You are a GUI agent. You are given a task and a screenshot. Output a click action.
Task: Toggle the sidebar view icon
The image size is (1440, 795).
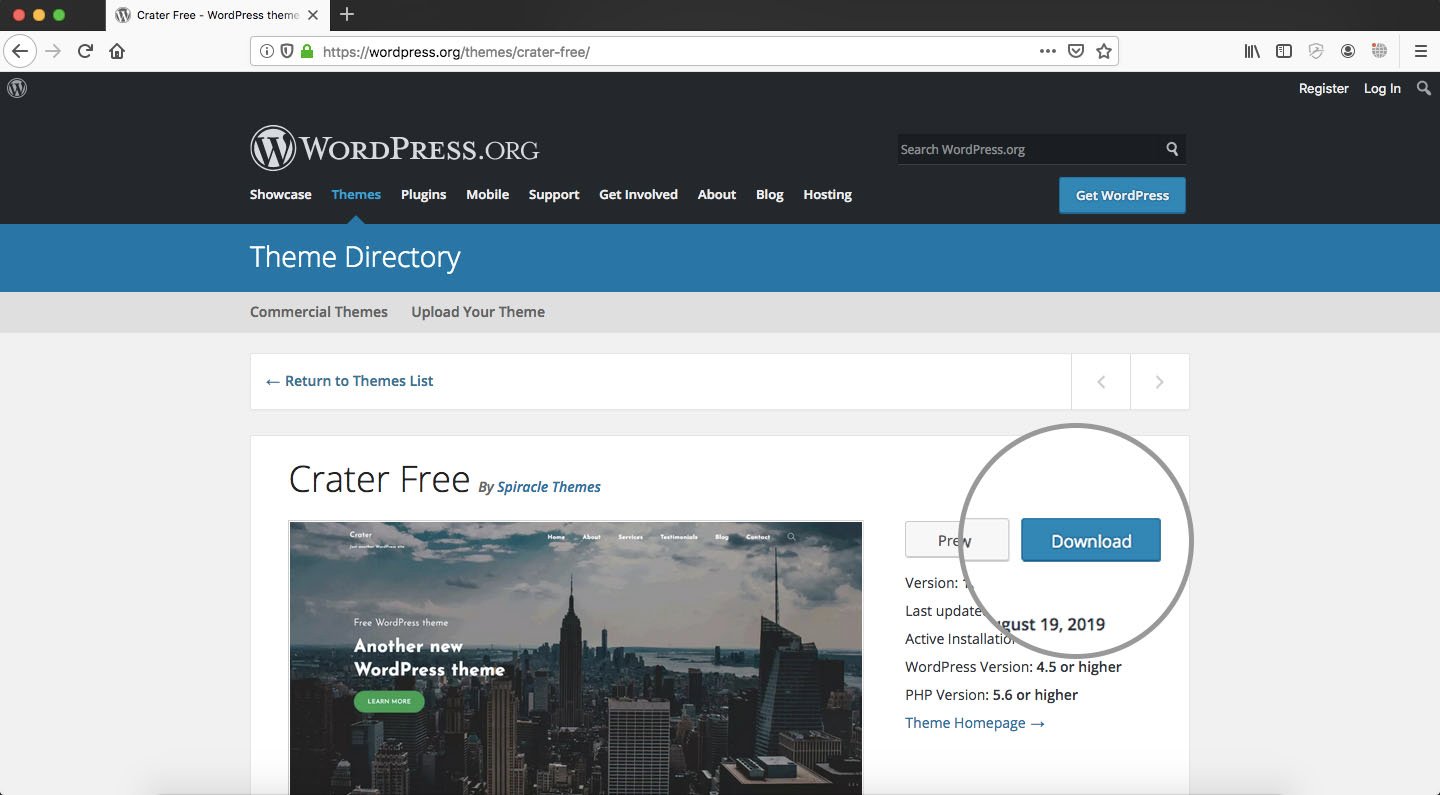pyautogui.click(x=1284, y=51)
